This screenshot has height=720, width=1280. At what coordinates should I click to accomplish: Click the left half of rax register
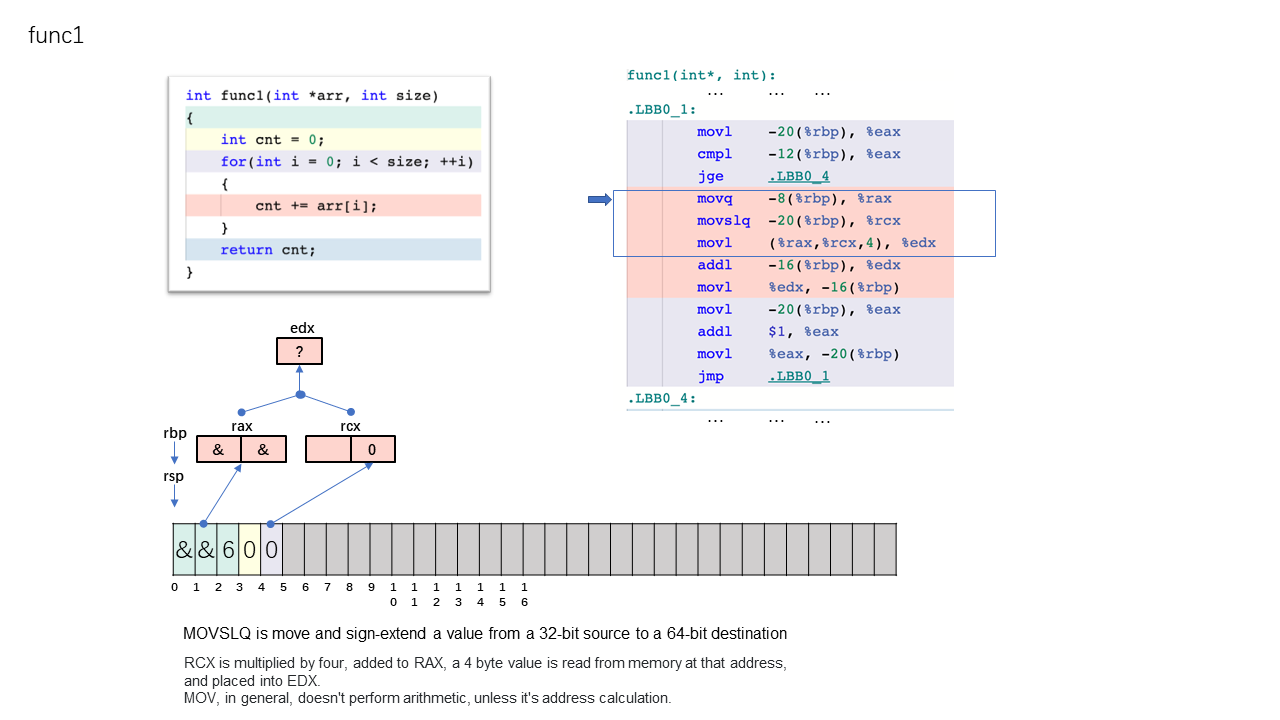click(219, 449)
